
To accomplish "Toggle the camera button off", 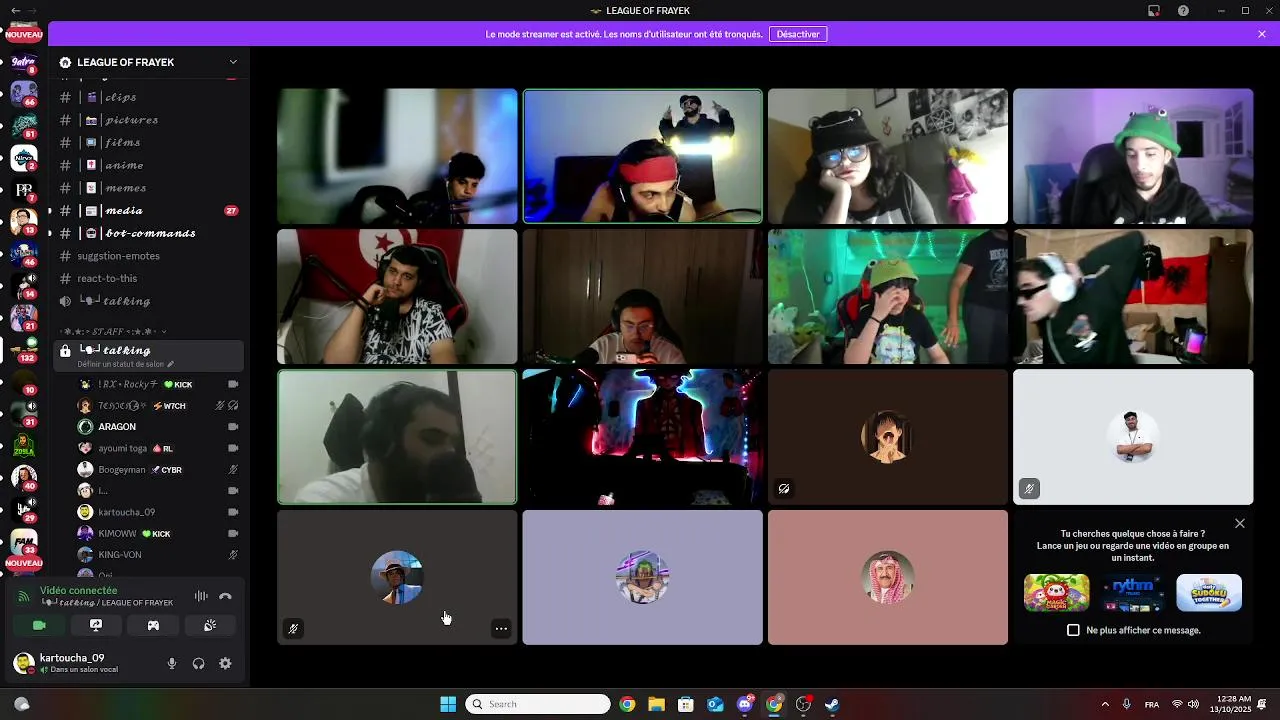I will pos(39,625).
